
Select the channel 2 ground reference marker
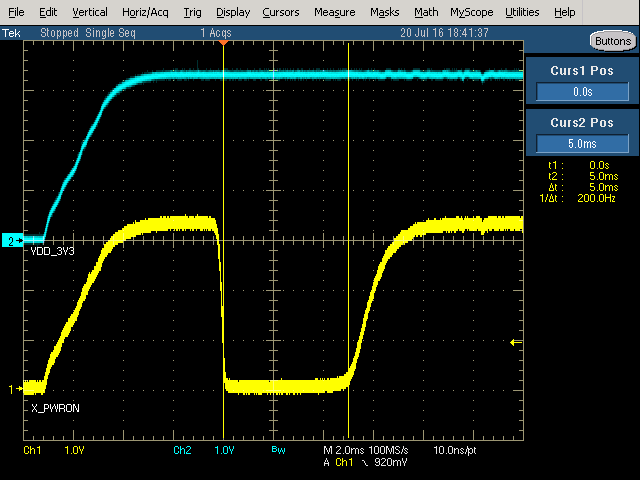(x=12, y=241)
